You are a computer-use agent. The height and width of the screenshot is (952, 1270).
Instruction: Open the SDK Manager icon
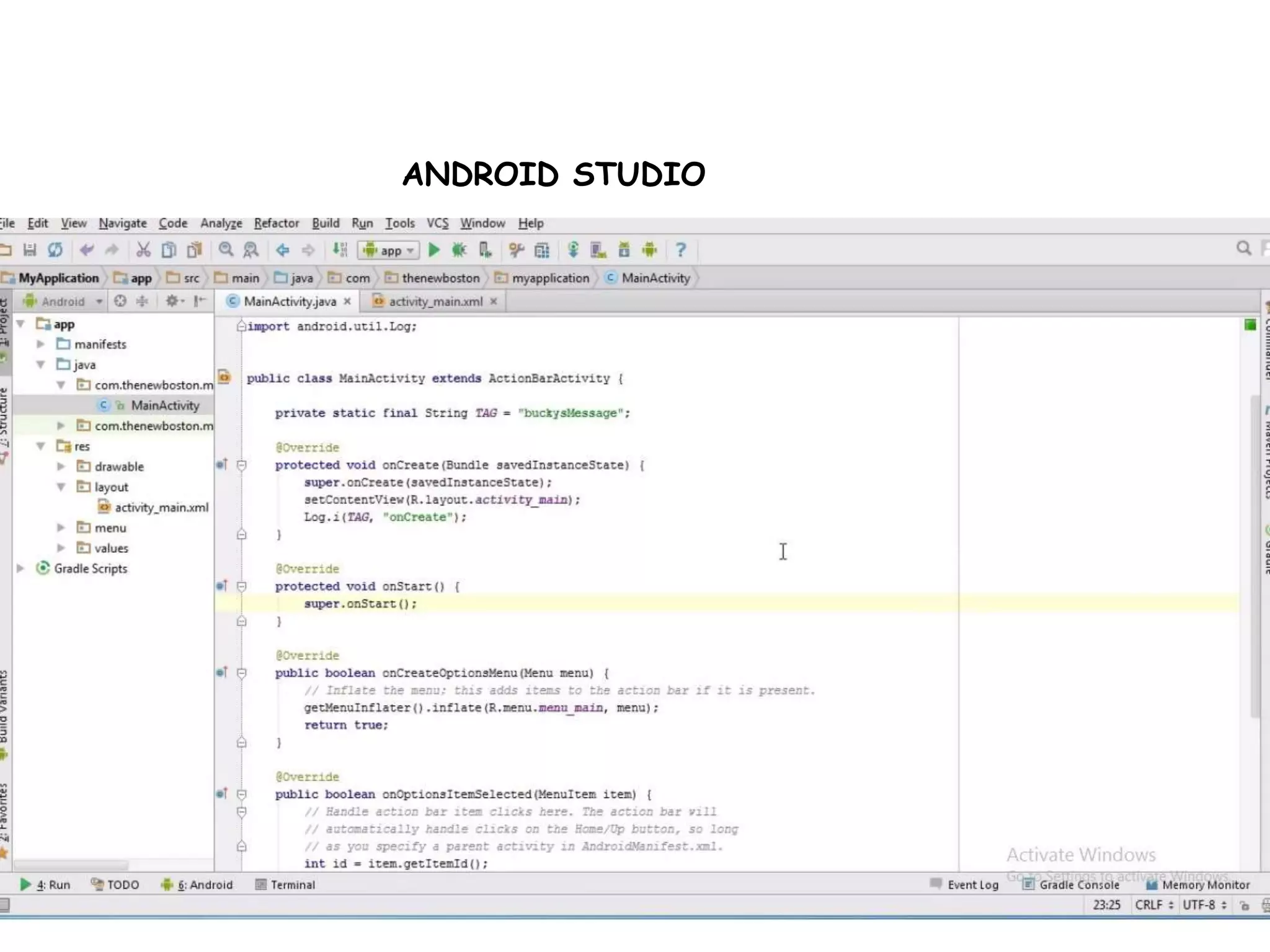point(624,250)
